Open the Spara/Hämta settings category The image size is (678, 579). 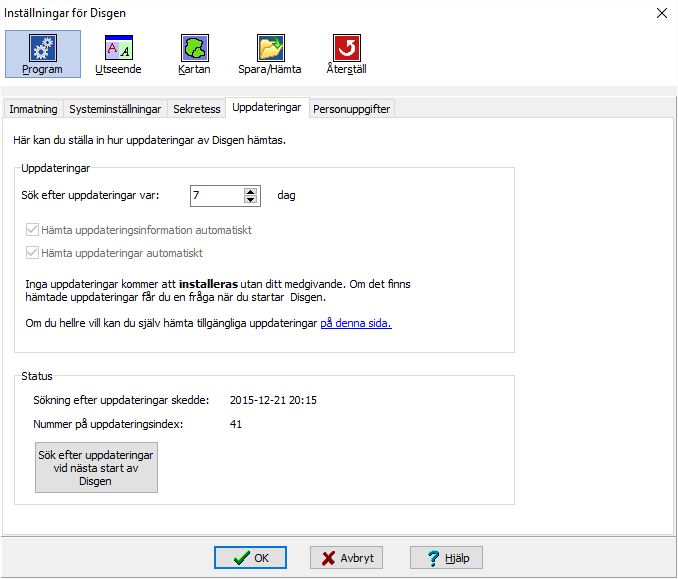[x=270, y=54]
